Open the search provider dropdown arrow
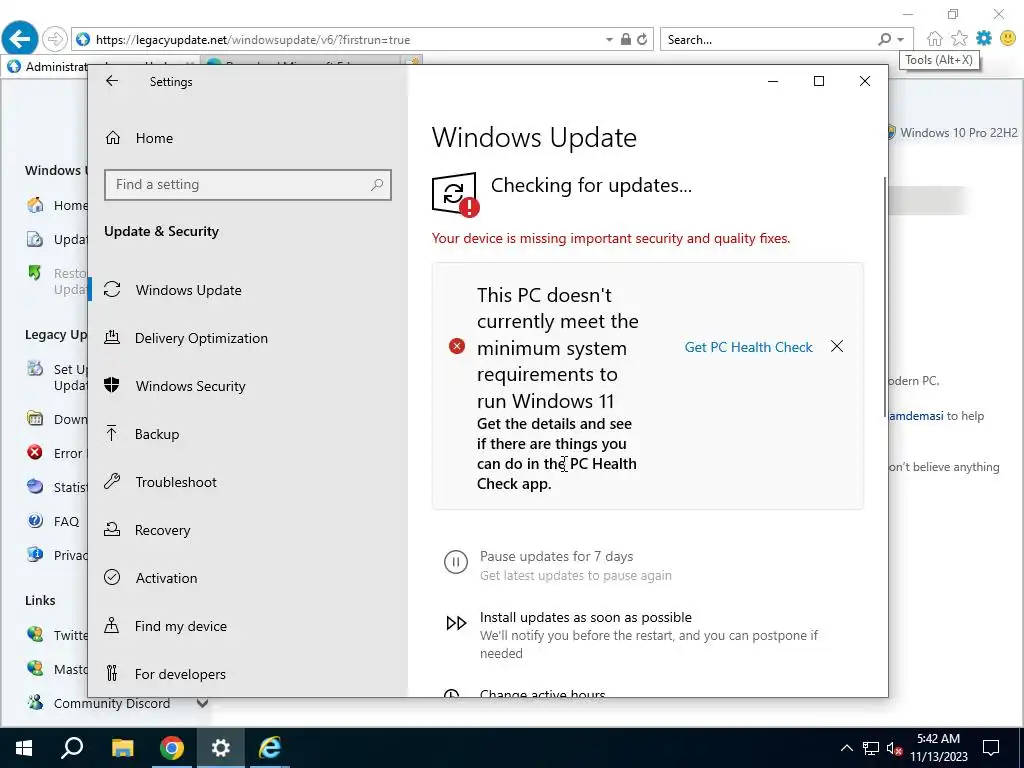Viewport: 1024px width, 768px height. 901,40
